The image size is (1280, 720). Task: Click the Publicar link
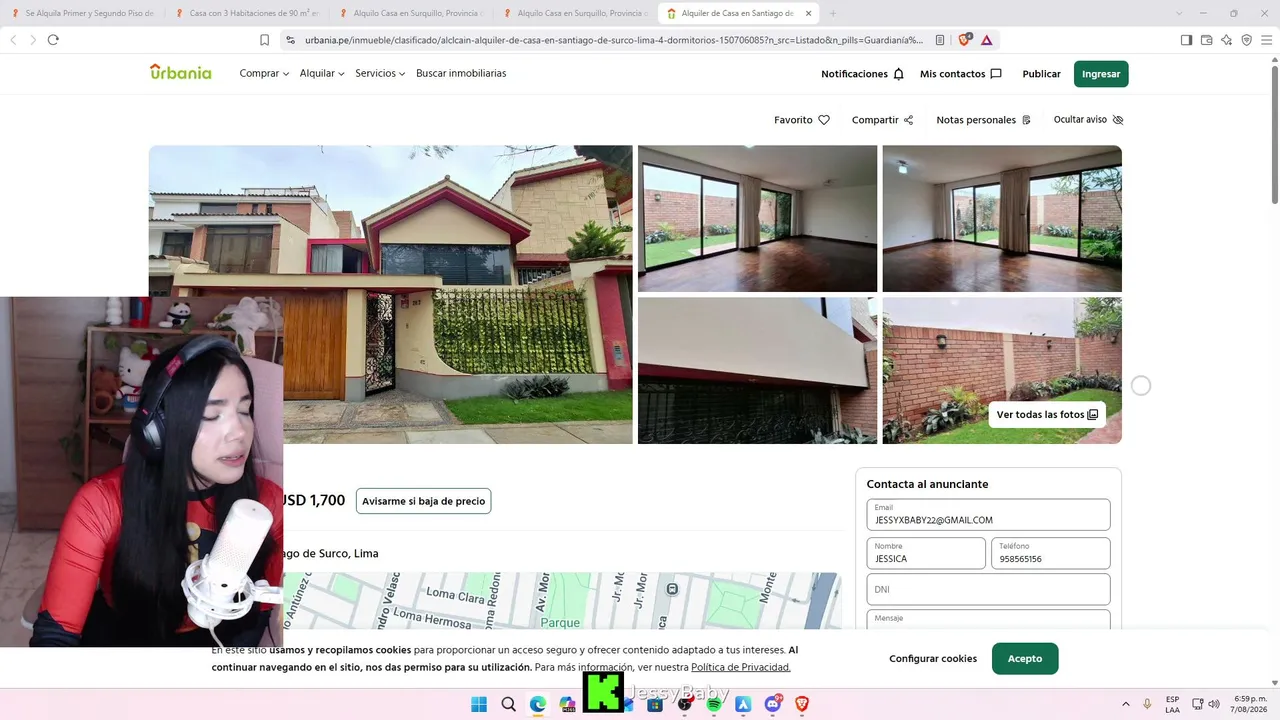[1041, 74]
